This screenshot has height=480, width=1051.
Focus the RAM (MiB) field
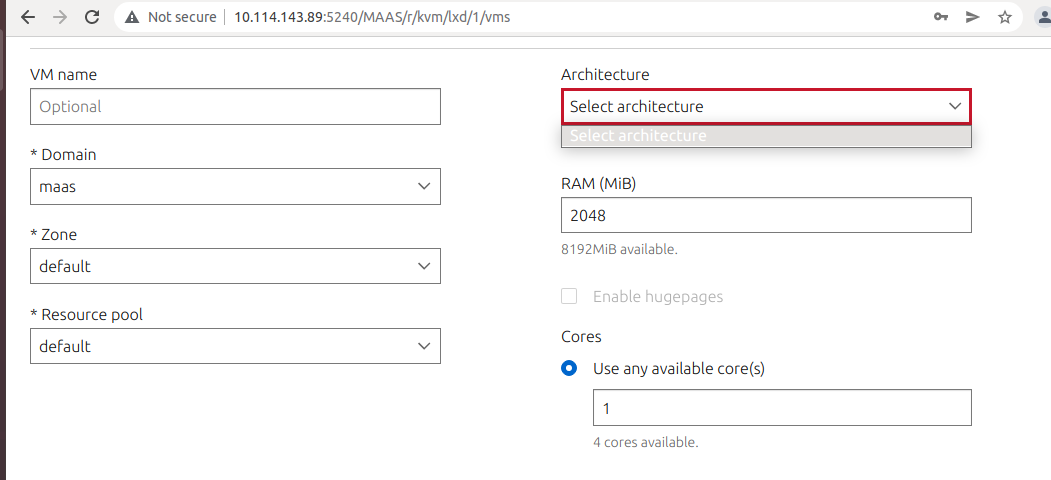[x=765, y=215]
